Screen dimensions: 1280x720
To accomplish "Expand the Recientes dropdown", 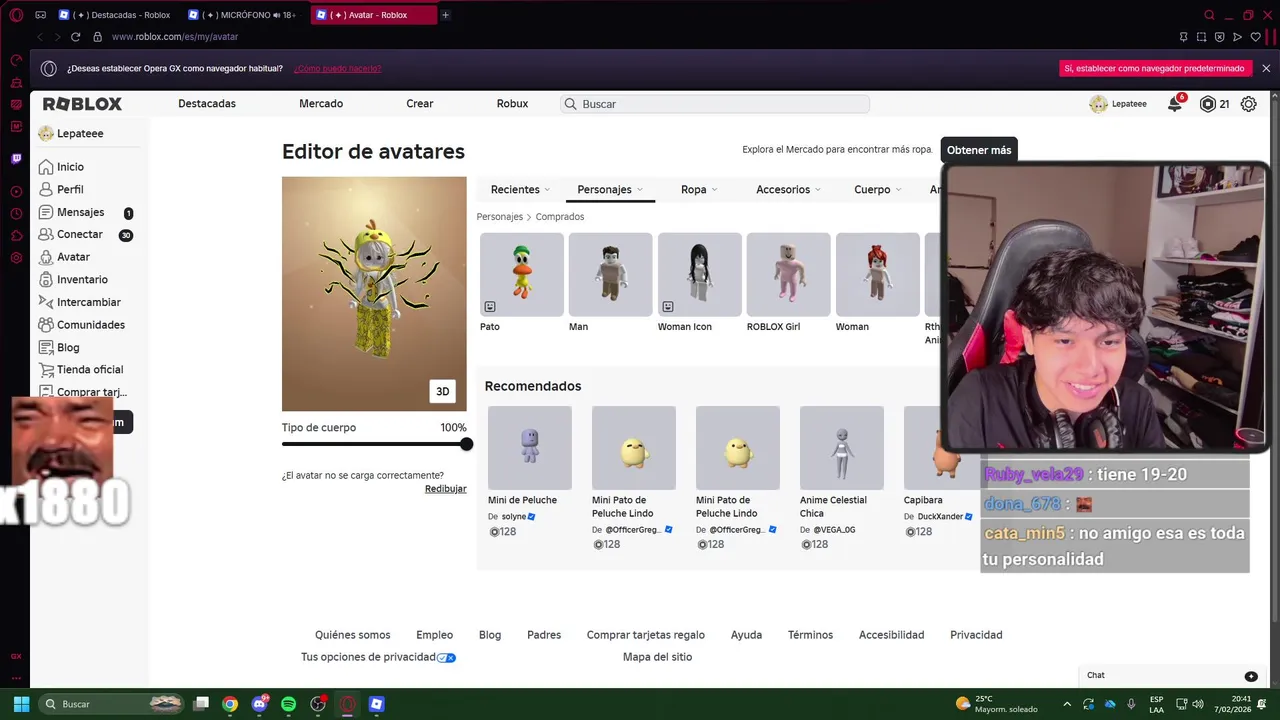I will click(520, 189).
